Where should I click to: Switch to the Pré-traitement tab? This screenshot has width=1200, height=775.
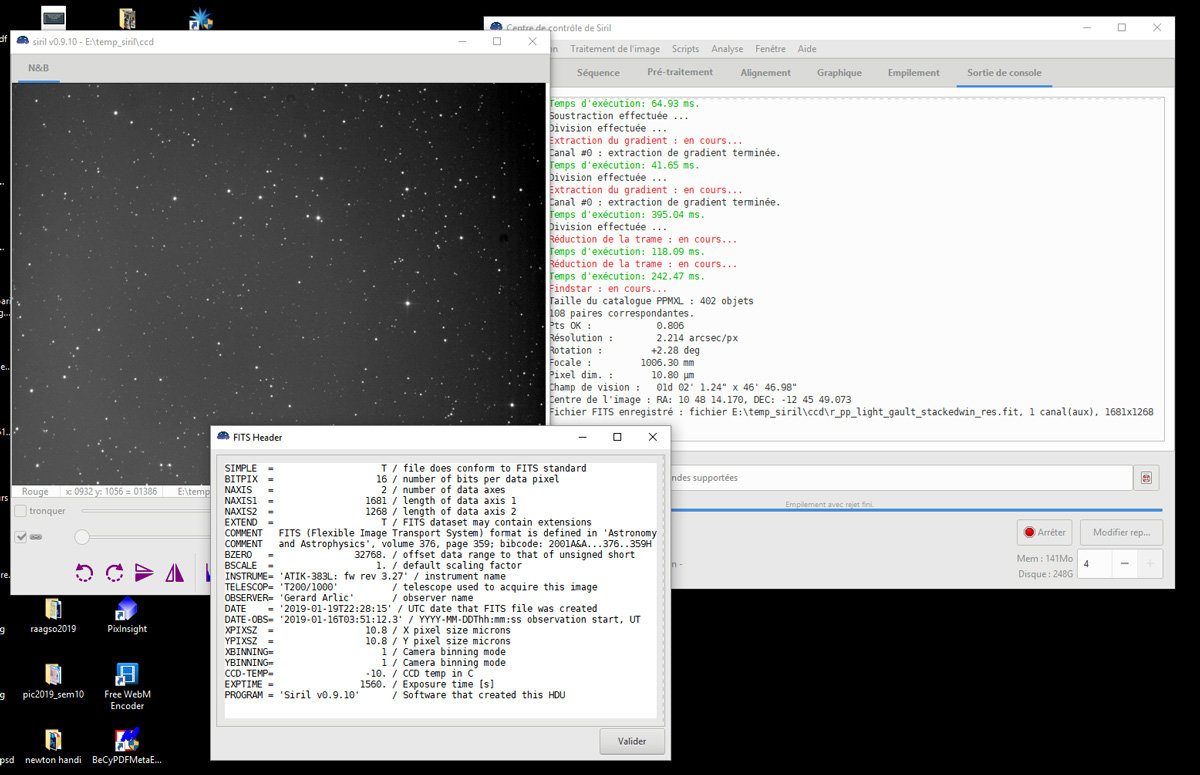pyautogui.click(x=680, y=72)
